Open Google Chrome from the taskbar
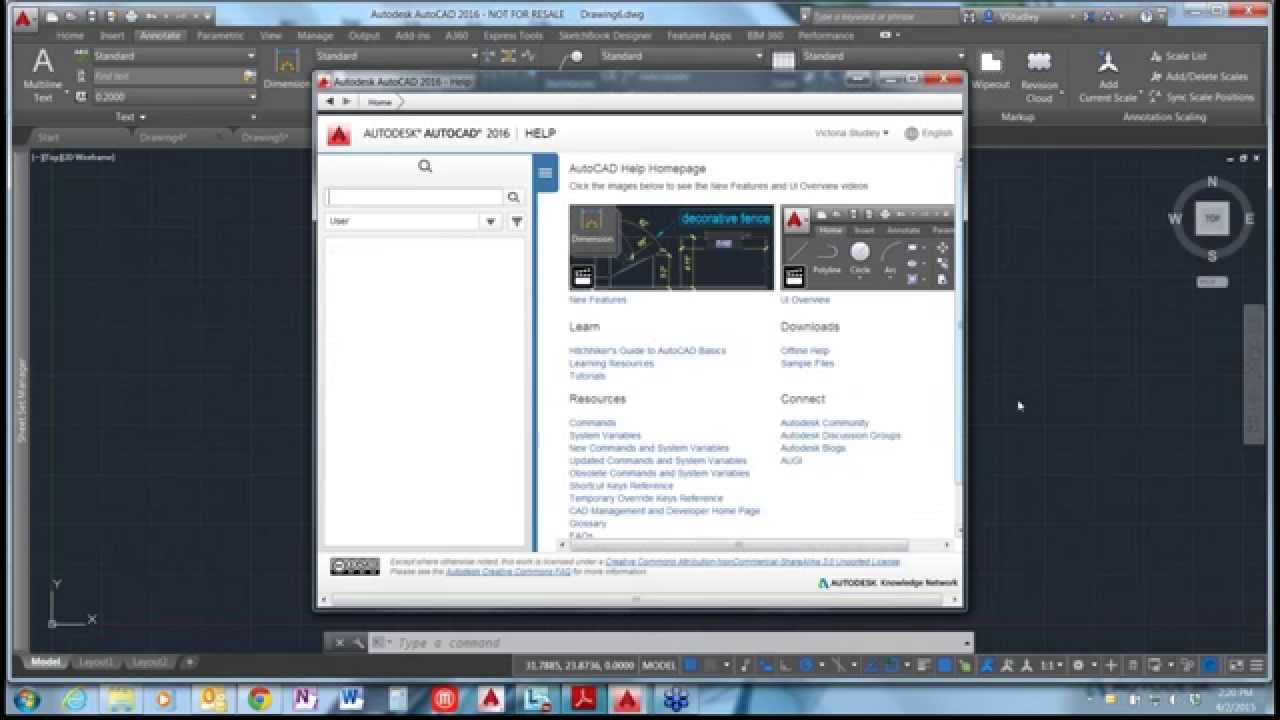Image resolution: width=1280 pixels, height=720 pixels. pyautogui.click(x=260, y=698)
